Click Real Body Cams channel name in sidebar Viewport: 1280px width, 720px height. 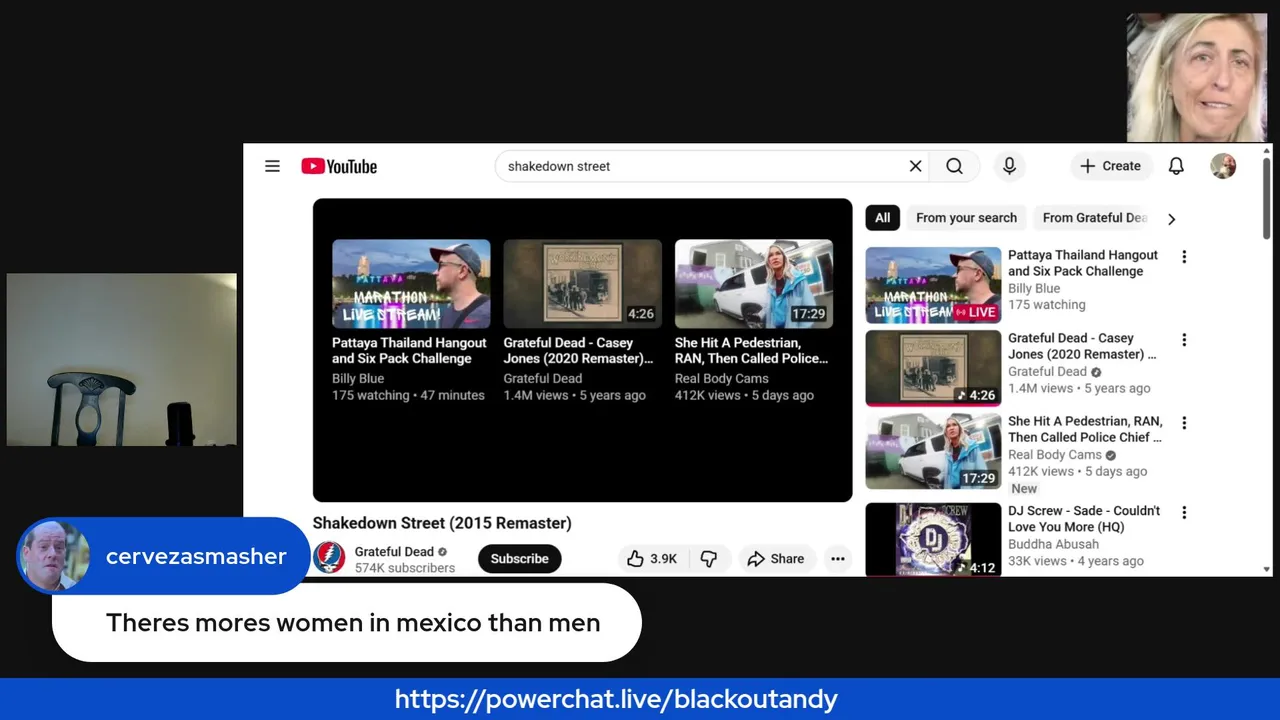(x=1055, y=454)
